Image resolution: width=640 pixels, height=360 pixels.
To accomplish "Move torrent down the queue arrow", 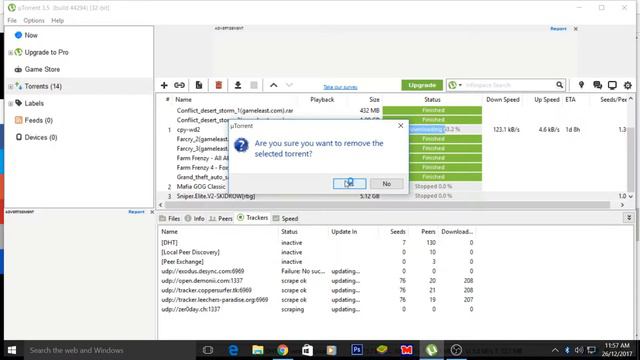I will pyautogui.click(x=289, y=85).
